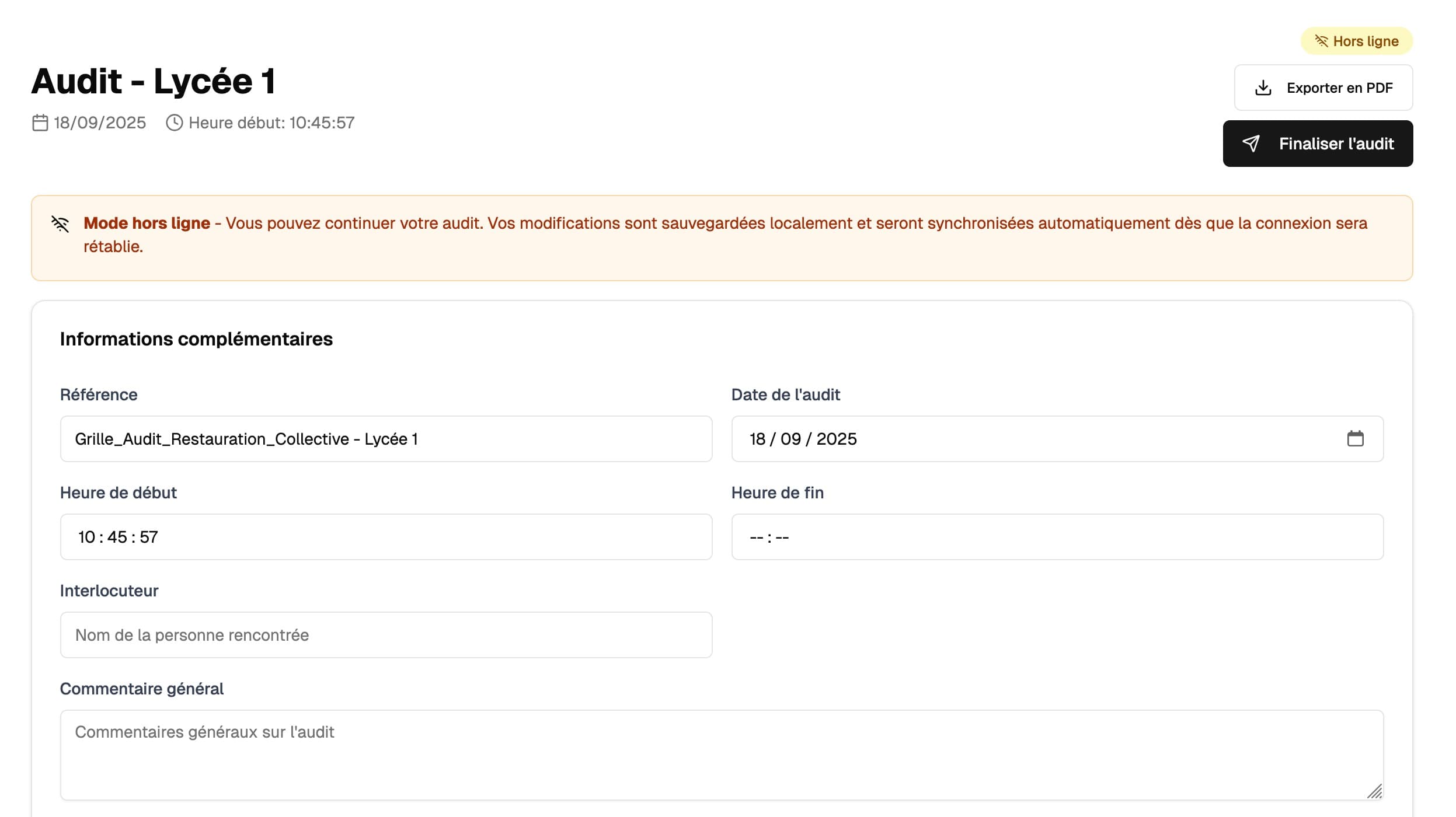The height and width of the screenshot is (817, 1456).
Task: Select the hour in Heure de début
Action: [x=86, y=537]
